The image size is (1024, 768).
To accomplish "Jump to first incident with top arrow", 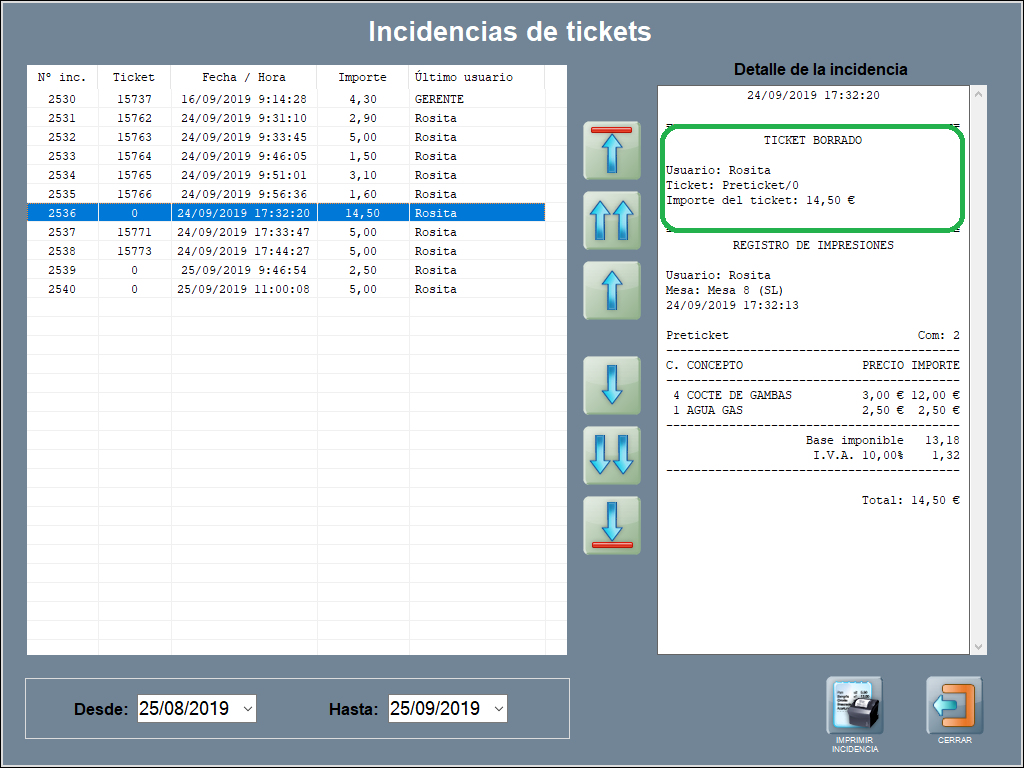I will (x=612, y=151).
